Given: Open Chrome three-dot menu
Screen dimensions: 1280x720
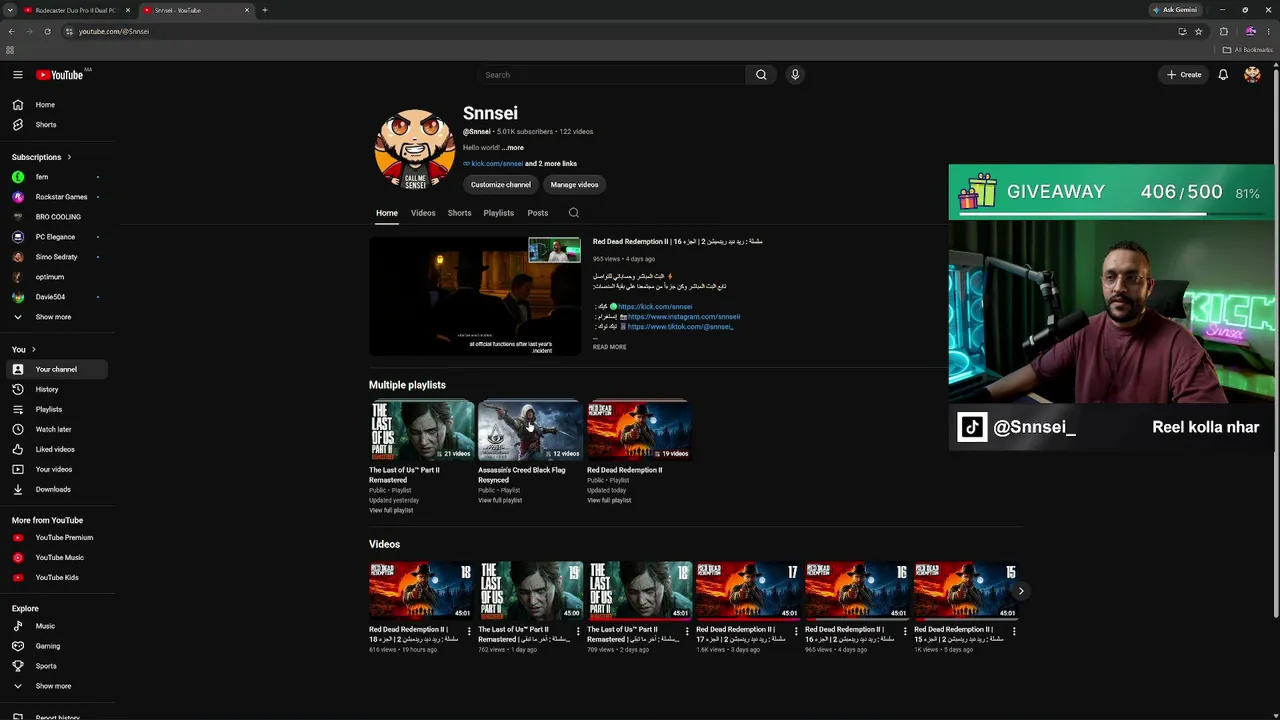Looking at the screenshot, I should point(1270,31).
